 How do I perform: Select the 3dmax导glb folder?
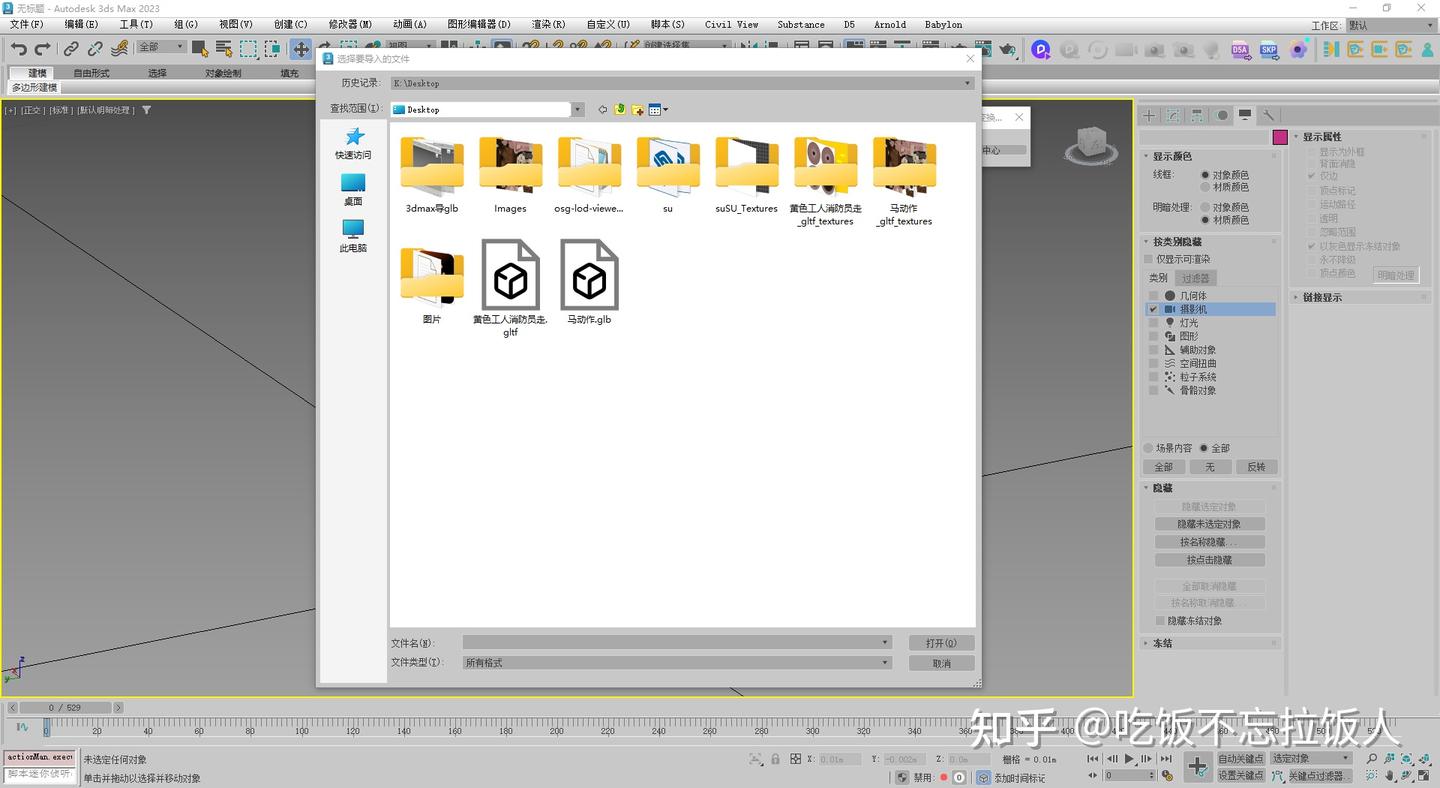[432, 175]
